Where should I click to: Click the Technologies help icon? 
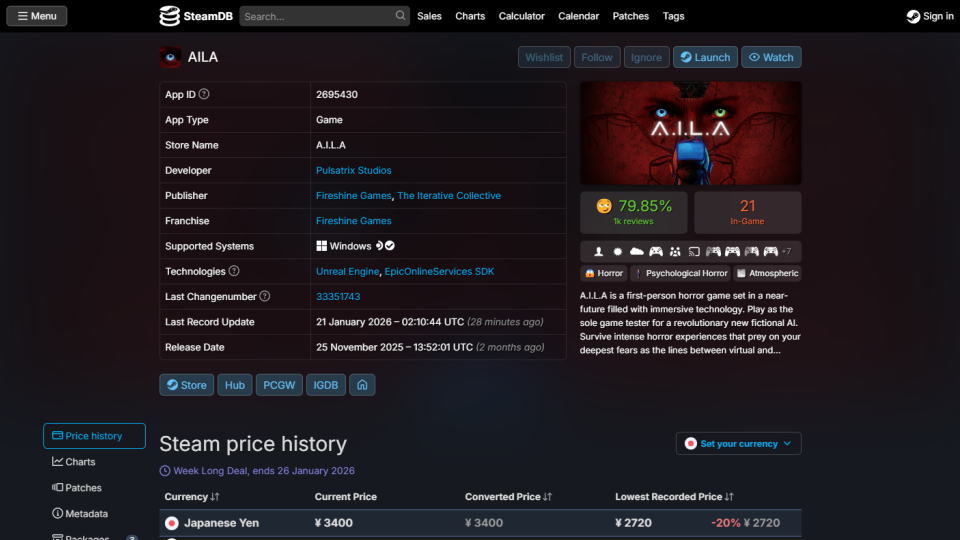pyautogui.click(x=234, y=271)
